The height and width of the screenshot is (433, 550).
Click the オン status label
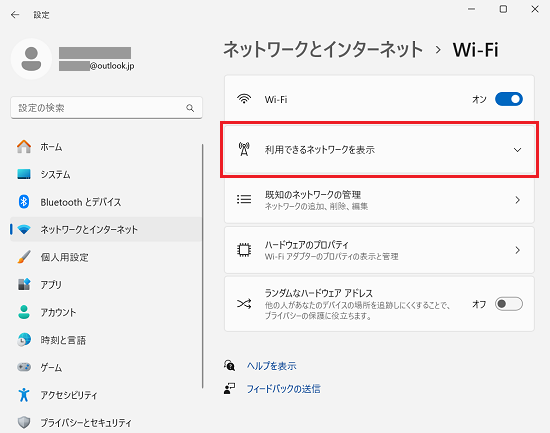[479, 99]
